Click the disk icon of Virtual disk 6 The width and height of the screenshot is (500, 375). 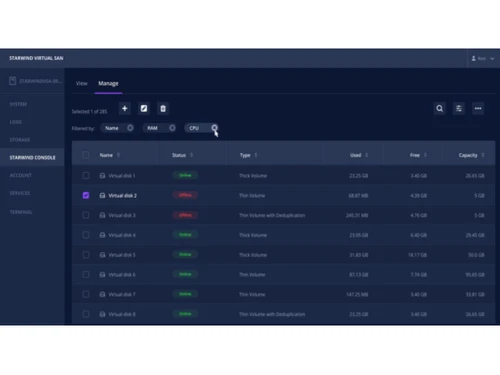click(x=102, y=275)
